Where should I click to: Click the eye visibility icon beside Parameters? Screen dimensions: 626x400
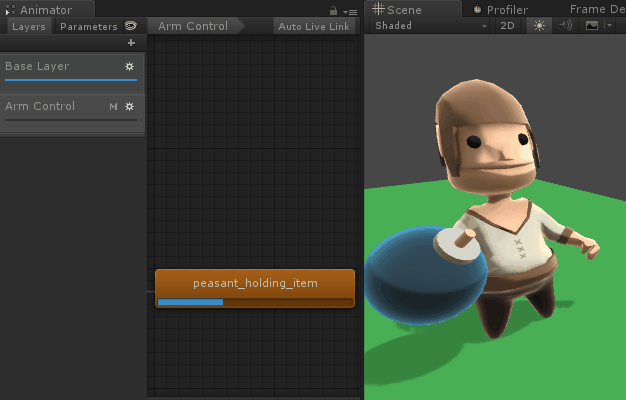130,26
